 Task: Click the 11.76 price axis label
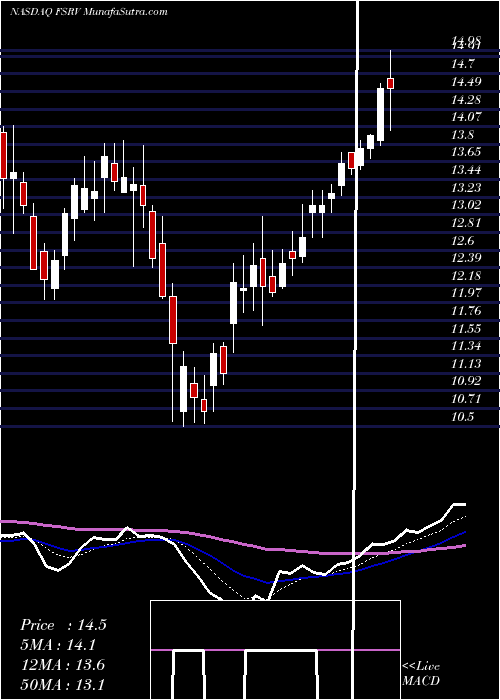(x=466, y=311)
